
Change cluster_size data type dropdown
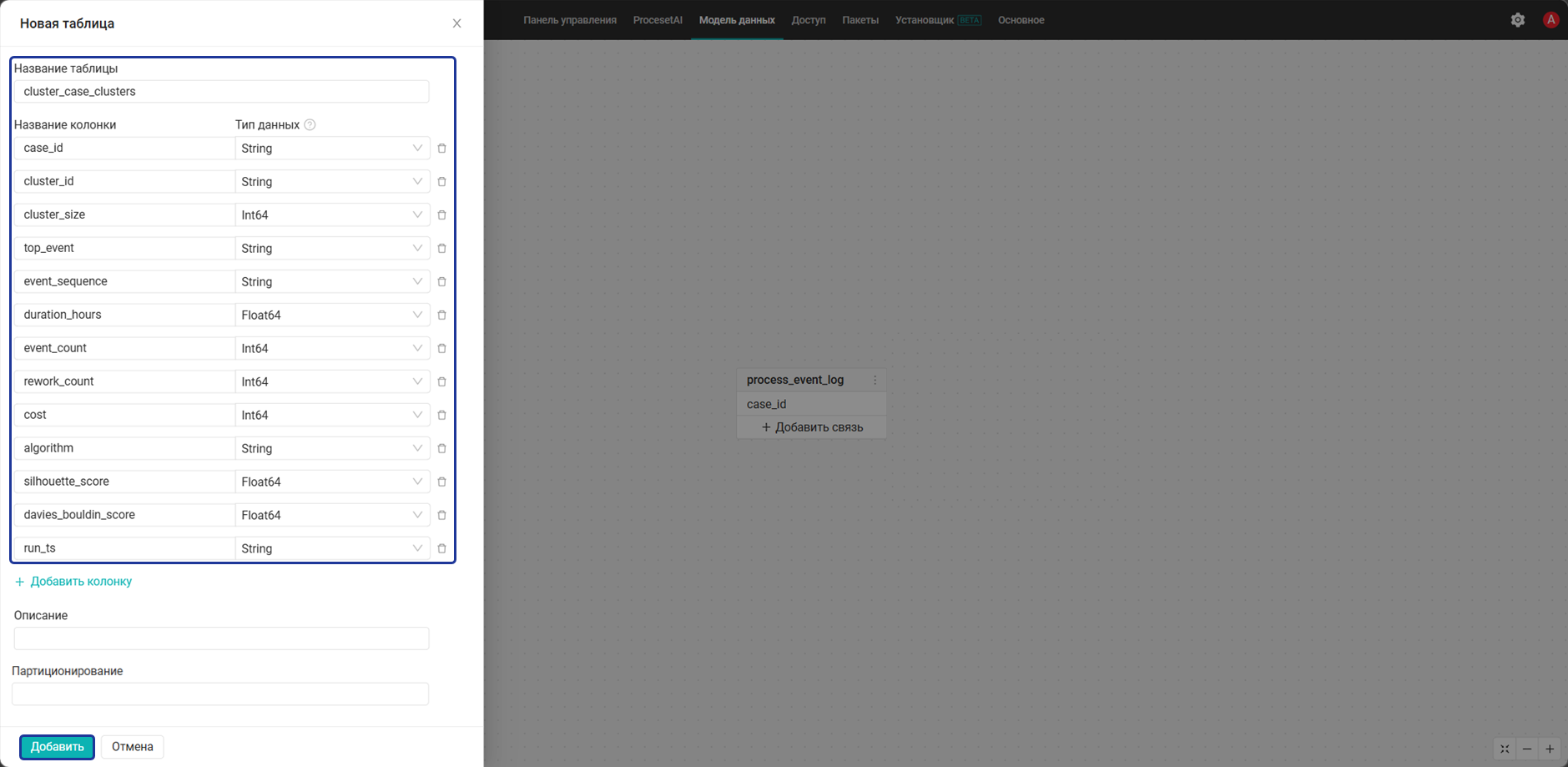(x=332, y=215)
